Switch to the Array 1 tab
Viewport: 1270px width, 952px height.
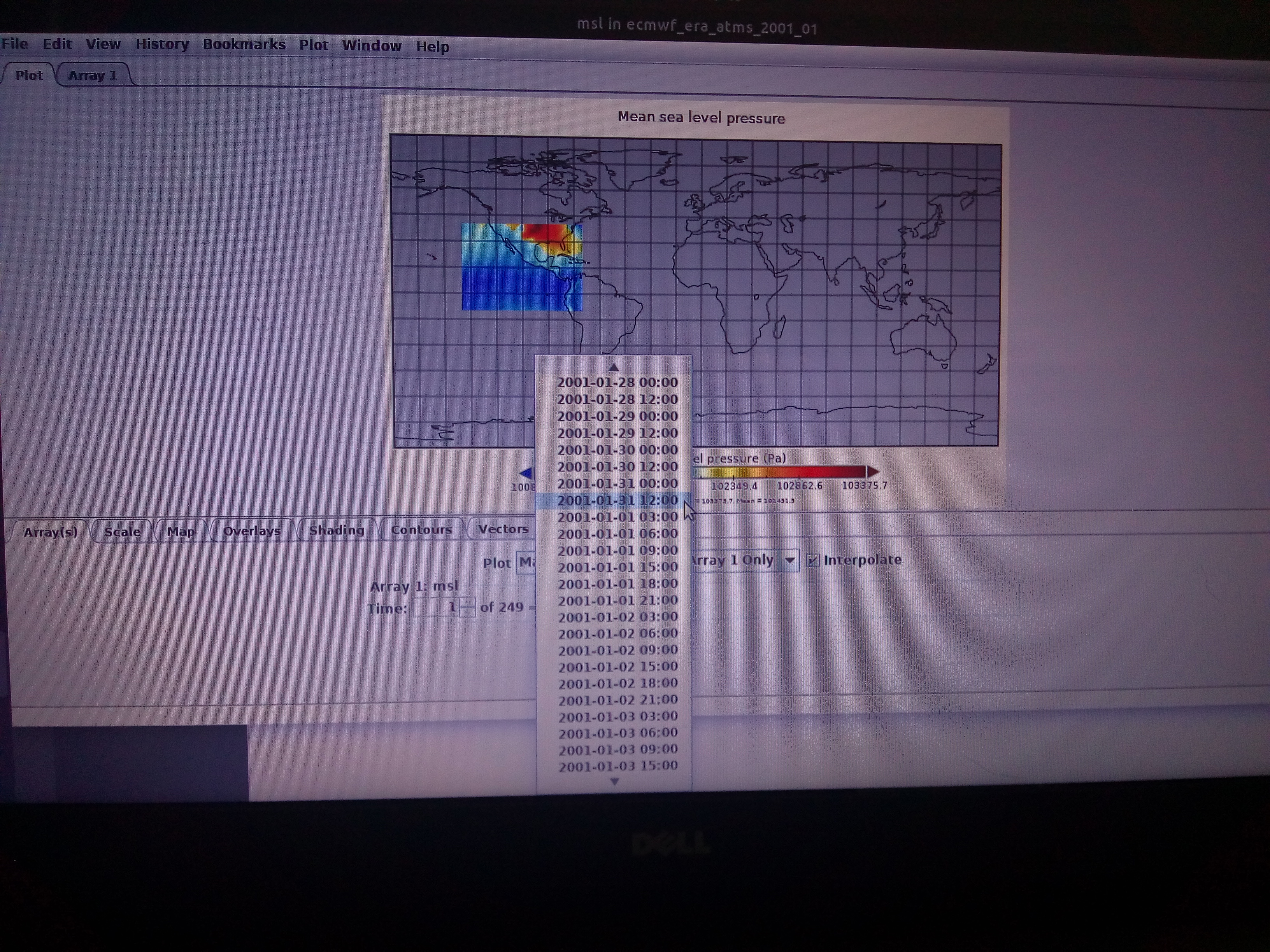point(93,76)
